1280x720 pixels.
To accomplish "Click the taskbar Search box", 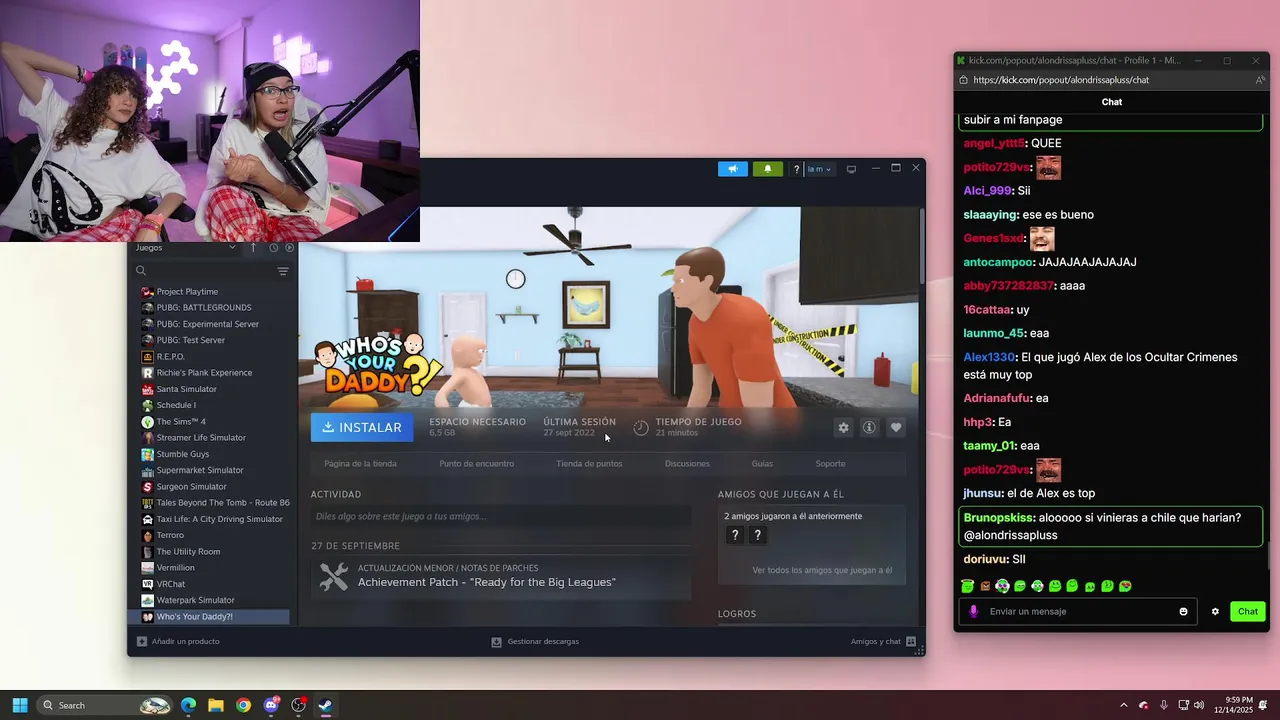I will tap(105, 705).
